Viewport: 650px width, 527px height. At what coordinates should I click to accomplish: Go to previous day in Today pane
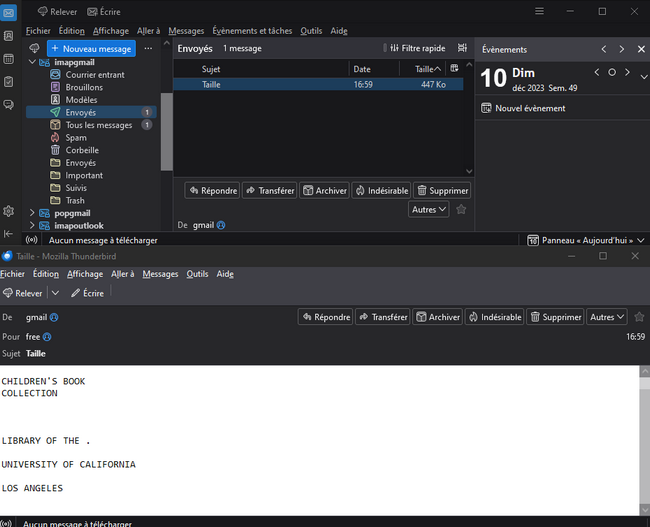(x=597, y=73)
